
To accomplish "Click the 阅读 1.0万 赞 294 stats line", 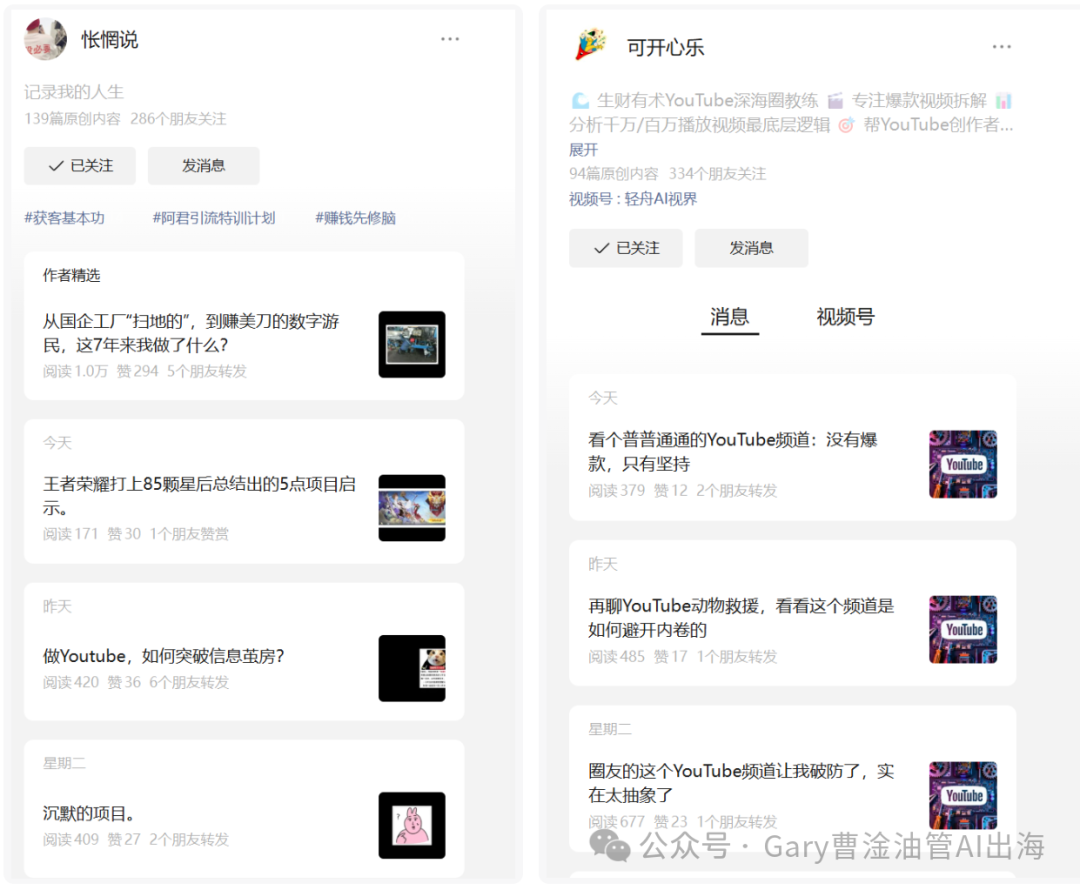I will coord(145,371).
